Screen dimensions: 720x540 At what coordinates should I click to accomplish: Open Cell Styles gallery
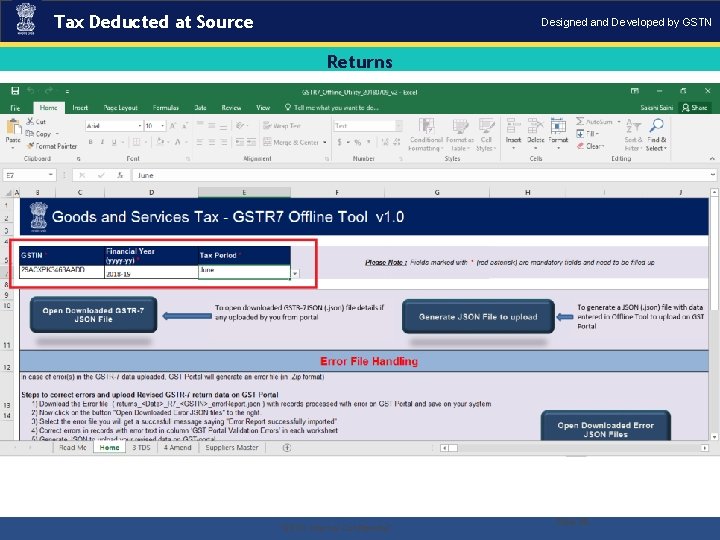[x=486, y=135]
